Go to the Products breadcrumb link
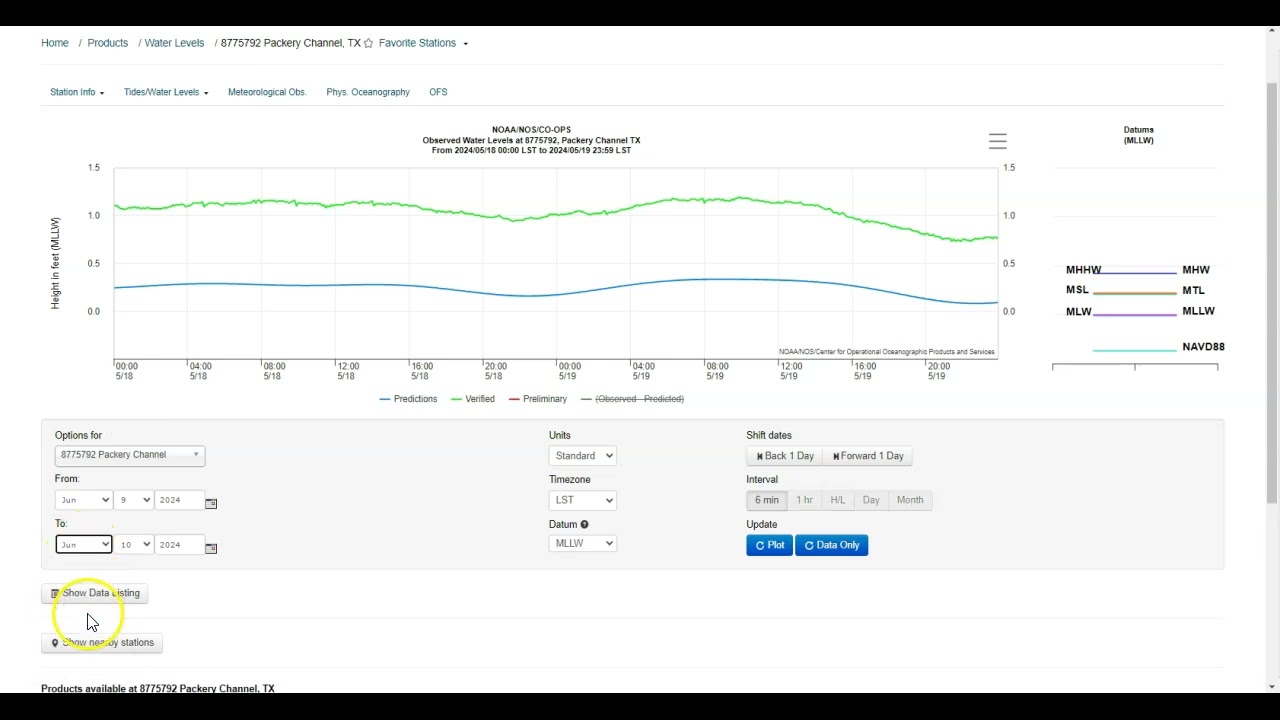1280x720 pixels. pyautogui.click(x=108, y=43)
